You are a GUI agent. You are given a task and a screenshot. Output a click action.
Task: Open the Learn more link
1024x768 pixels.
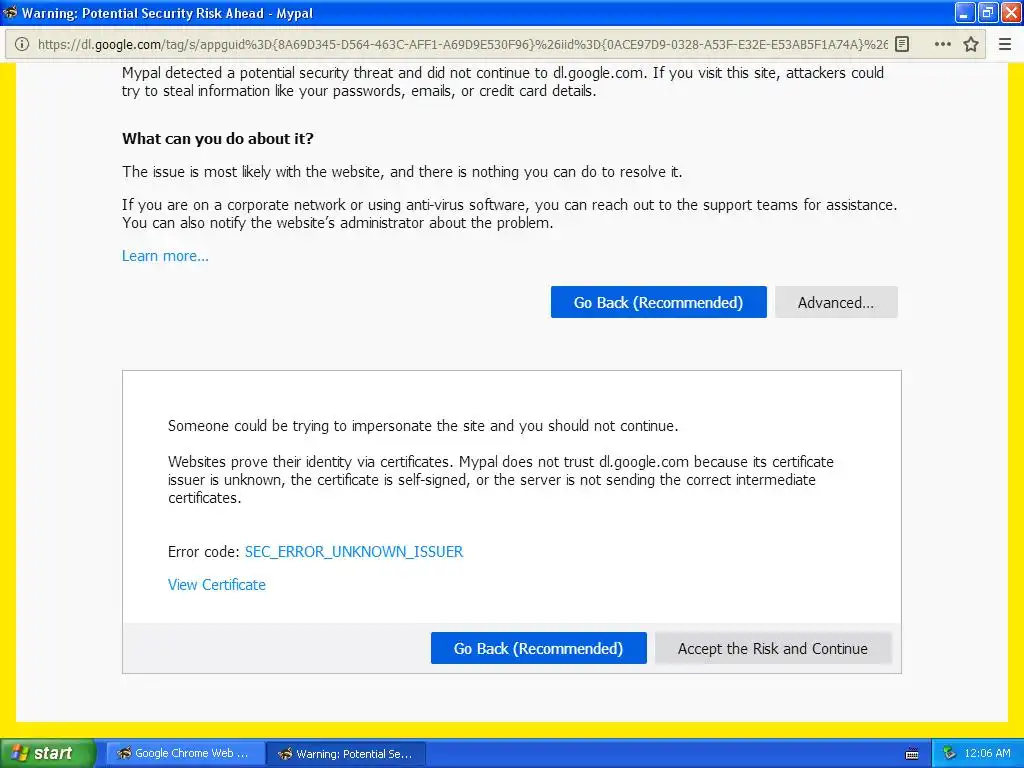click(165, 256)
